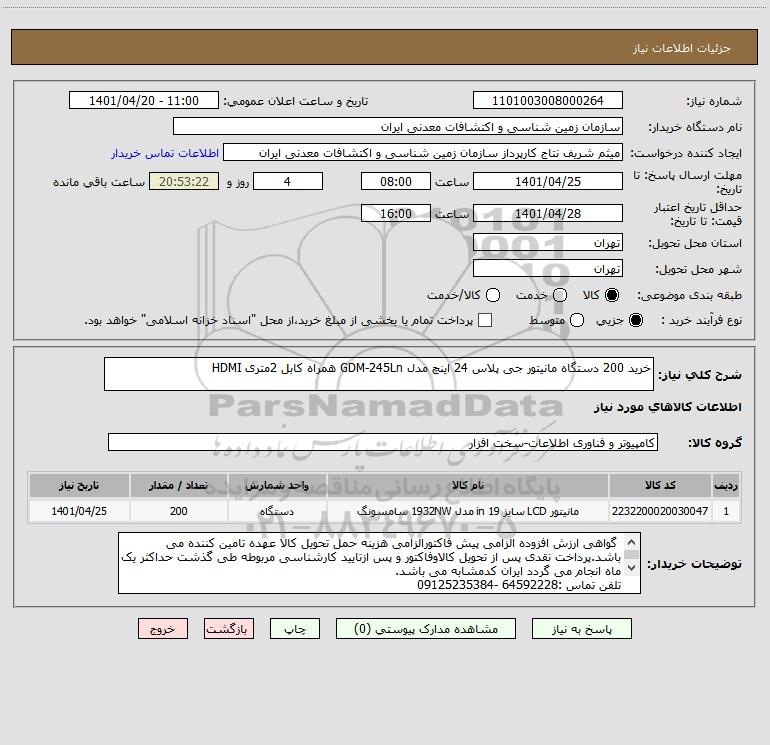Image resolution: width=770 pixels, height=745 pixels.
Task: Click the واحد شمارش column header
Action: [277, 485]
